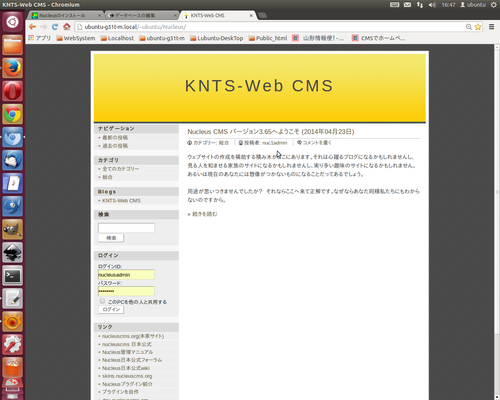The height and width of the screenshot is (400, 500).
Task: Click the ログイン login button
Action: click(111, 309)
